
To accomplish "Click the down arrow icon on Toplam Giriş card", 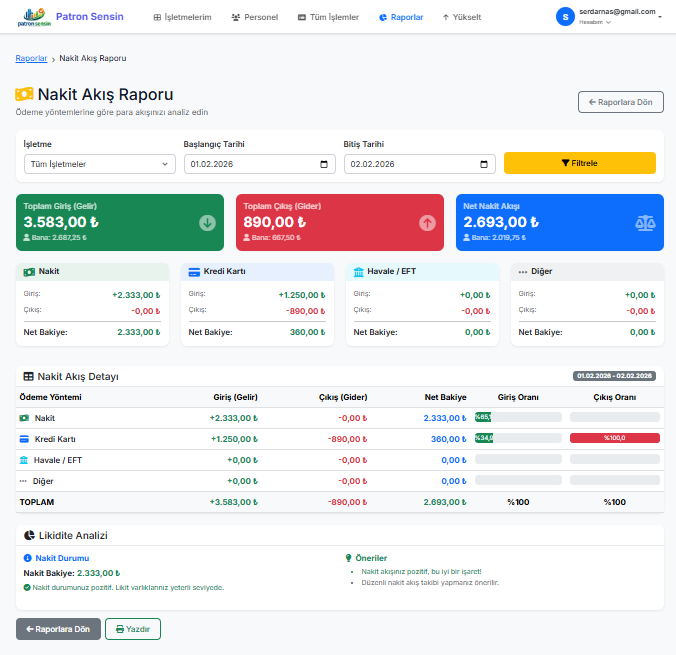I will (x=207, y=223).
